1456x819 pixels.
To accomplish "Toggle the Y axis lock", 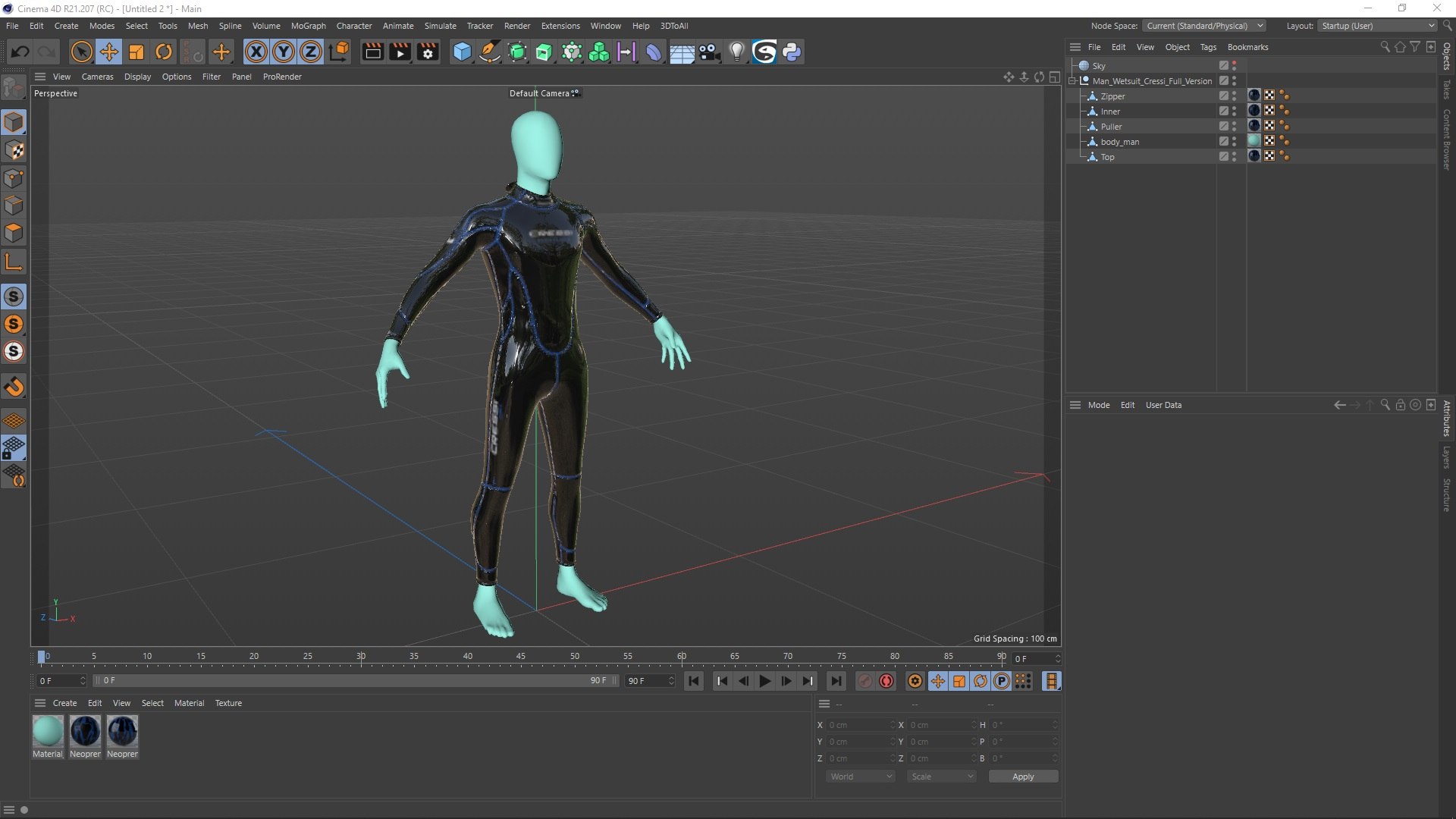I will (284, 52).
